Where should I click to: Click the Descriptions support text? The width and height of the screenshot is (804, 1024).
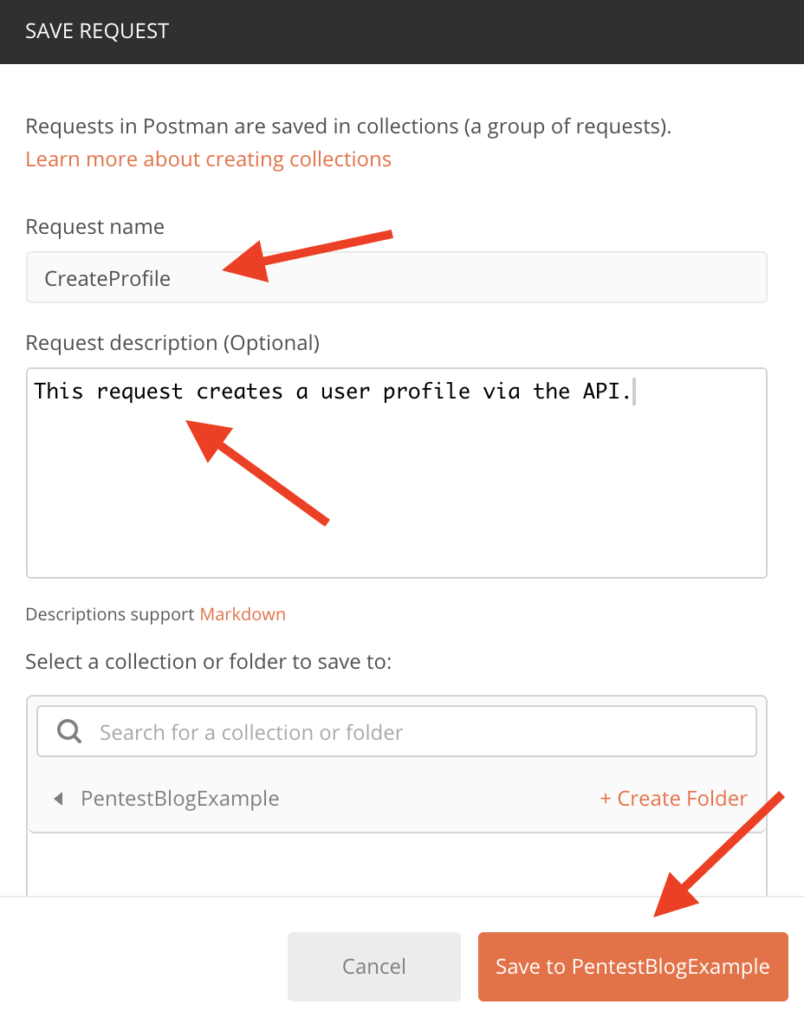click(x=110, y=614)
